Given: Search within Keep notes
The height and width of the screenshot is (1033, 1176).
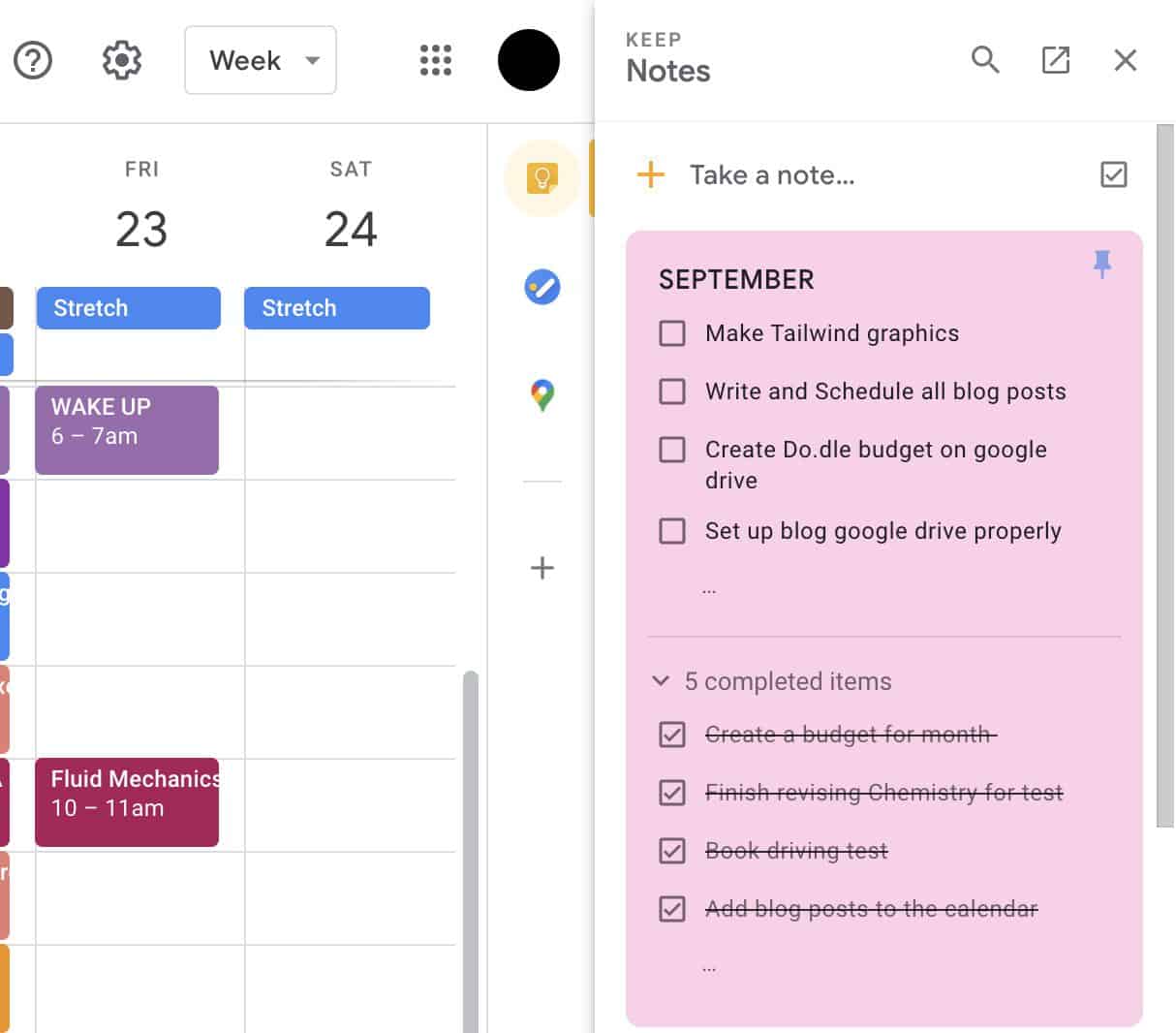Looking at the screenshot, I should pyautogui.click(x=985, y=60).
